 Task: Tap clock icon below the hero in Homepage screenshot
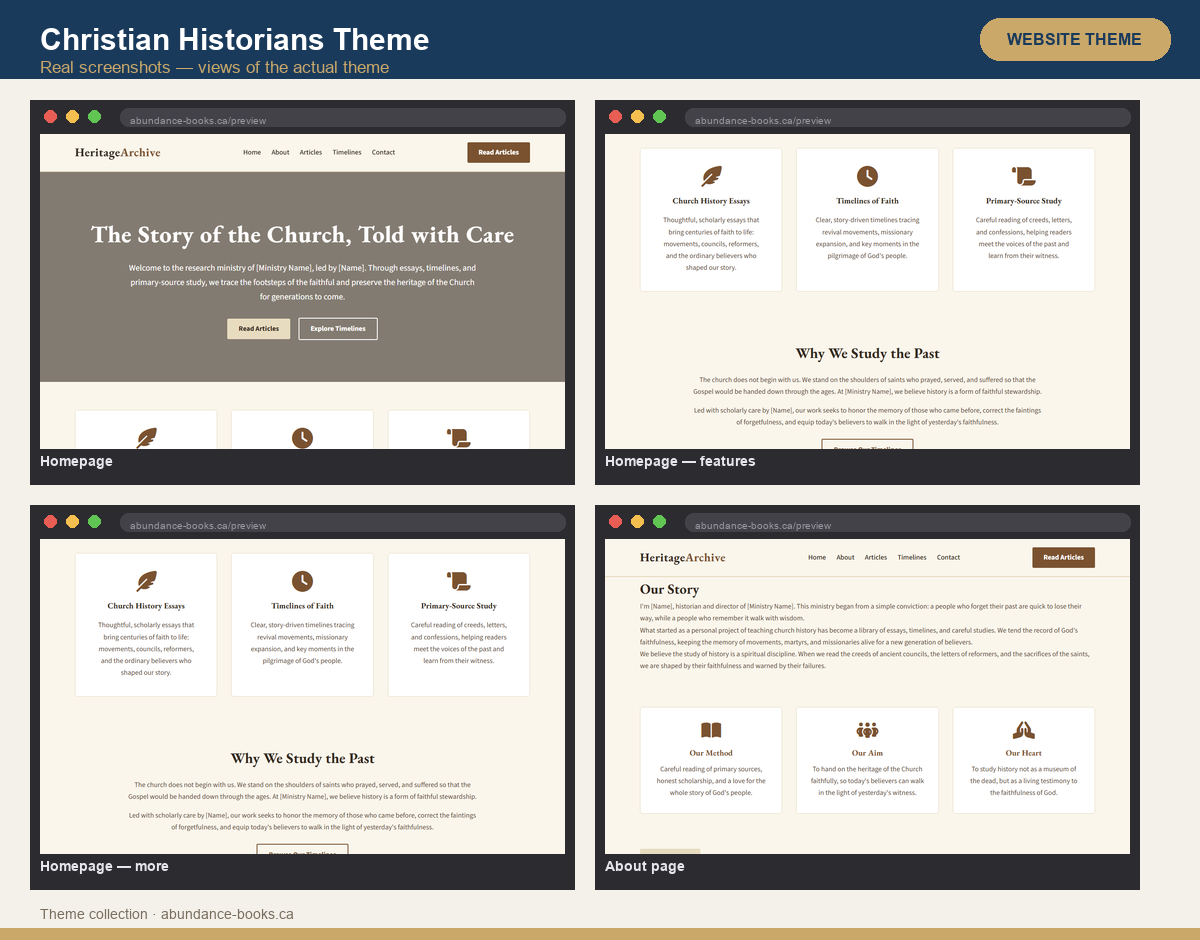302,438
